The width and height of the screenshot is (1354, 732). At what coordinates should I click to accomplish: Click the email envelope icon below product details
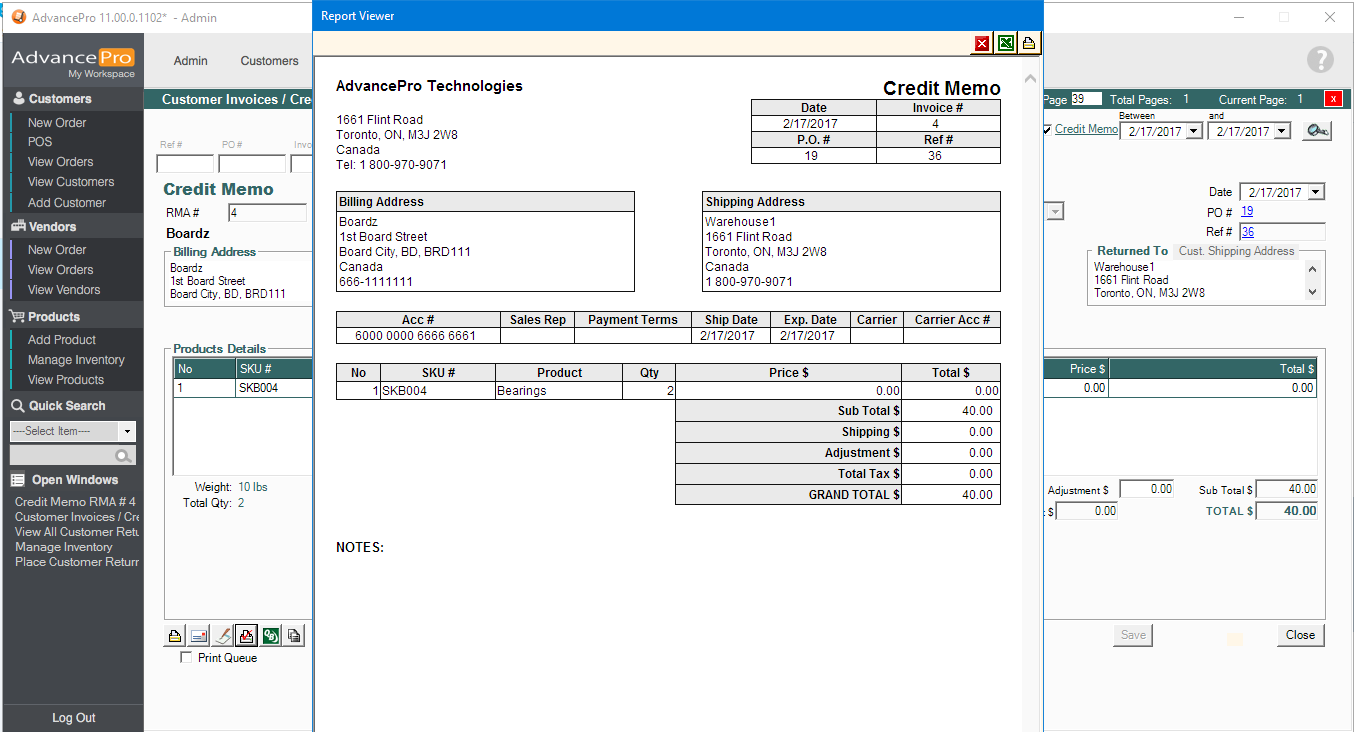tap(198, 636)
